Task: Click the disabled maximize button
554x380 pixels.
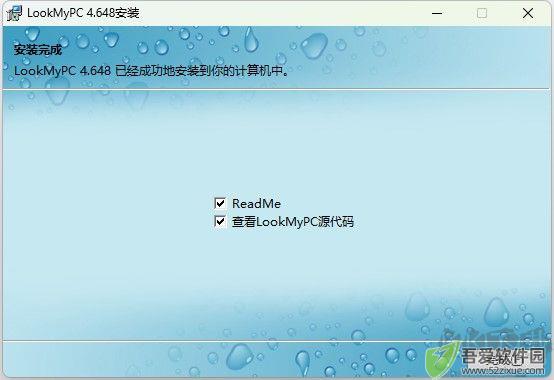Action: (x=482, y=13)
